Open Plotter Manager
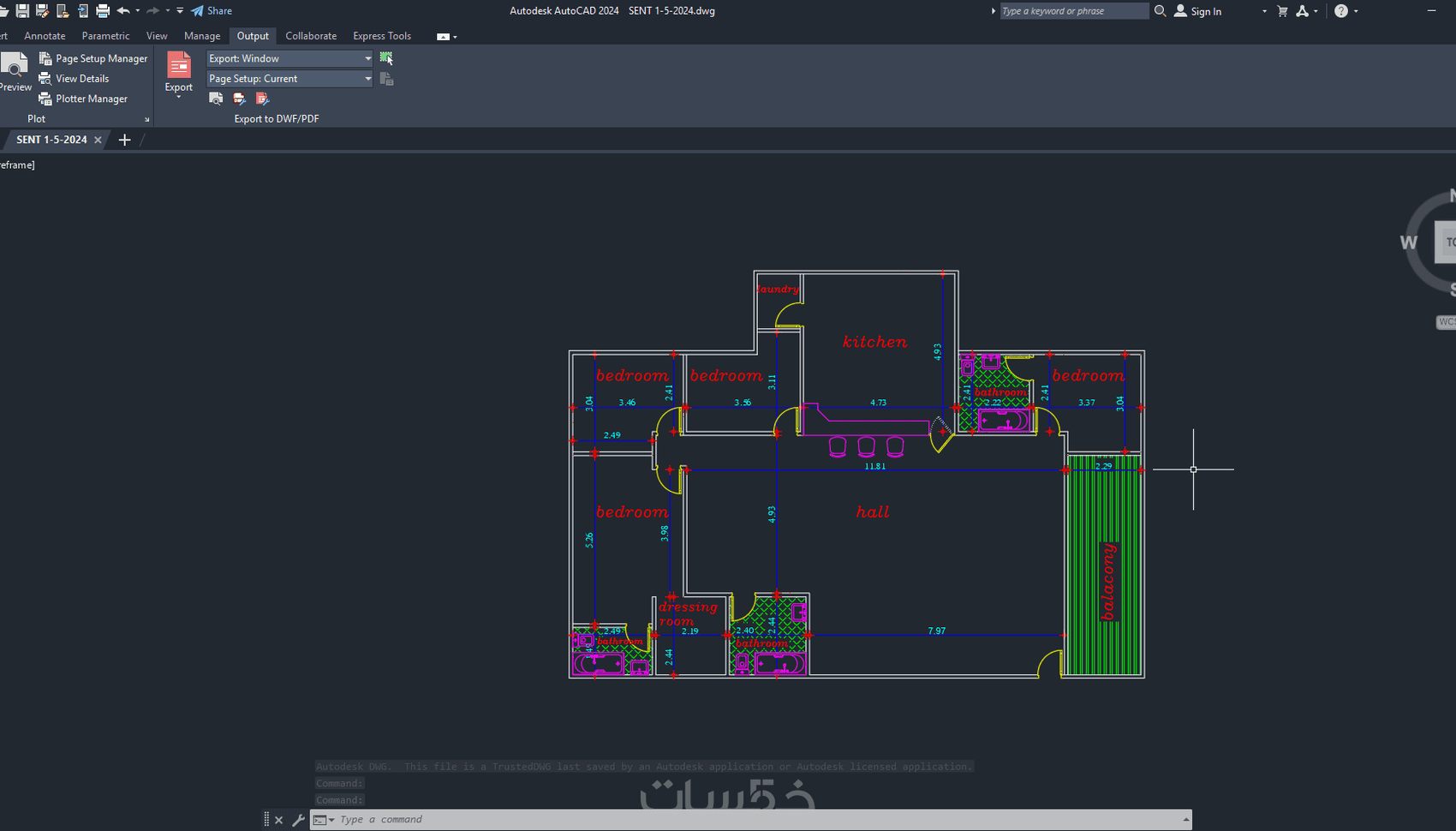The image size is (1456, 831). (x=84, y=99)
